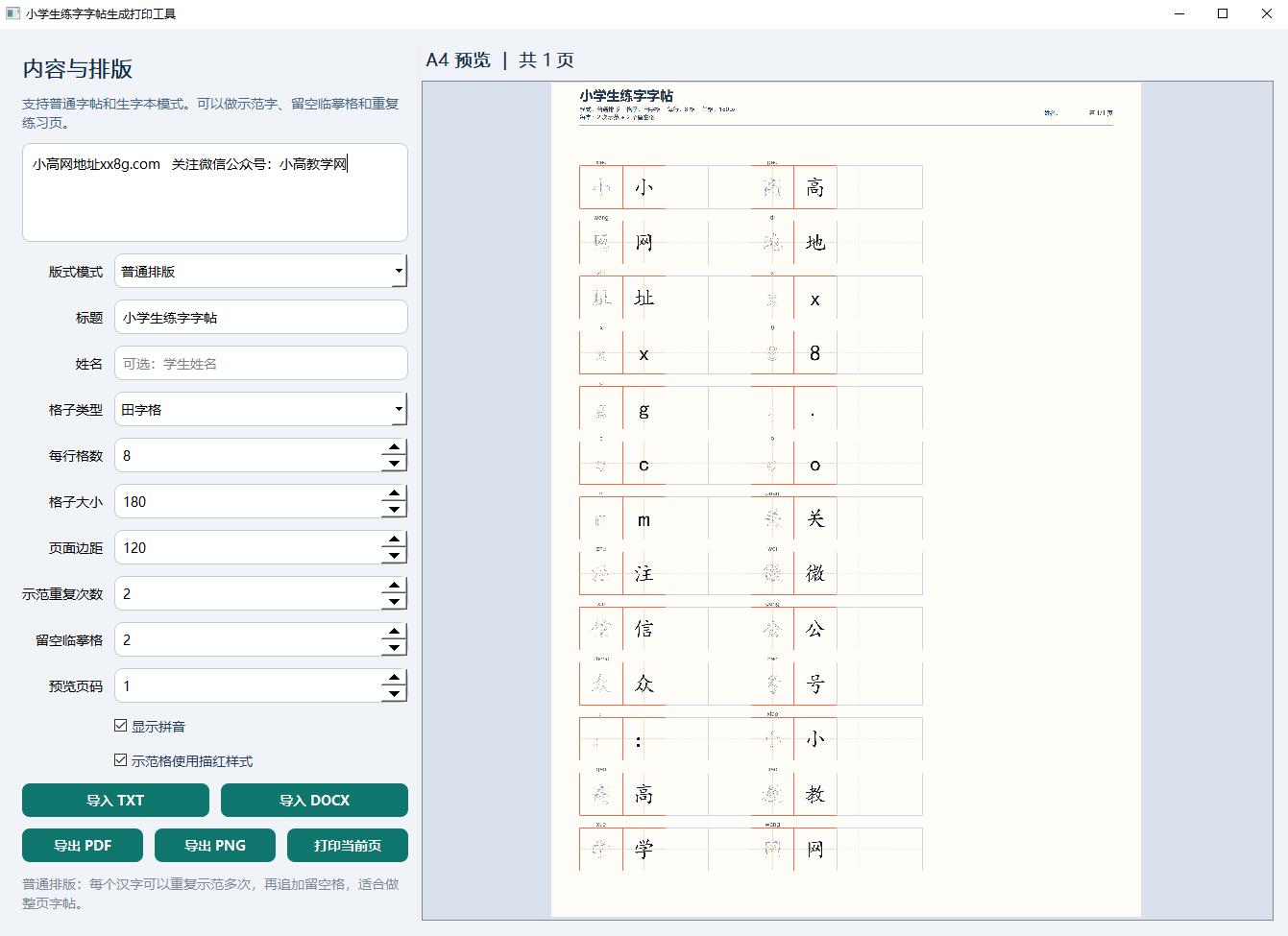Click the 内容与排版 heading
The height and width of the screenshot is (936, 1288).
pos(78,69)
